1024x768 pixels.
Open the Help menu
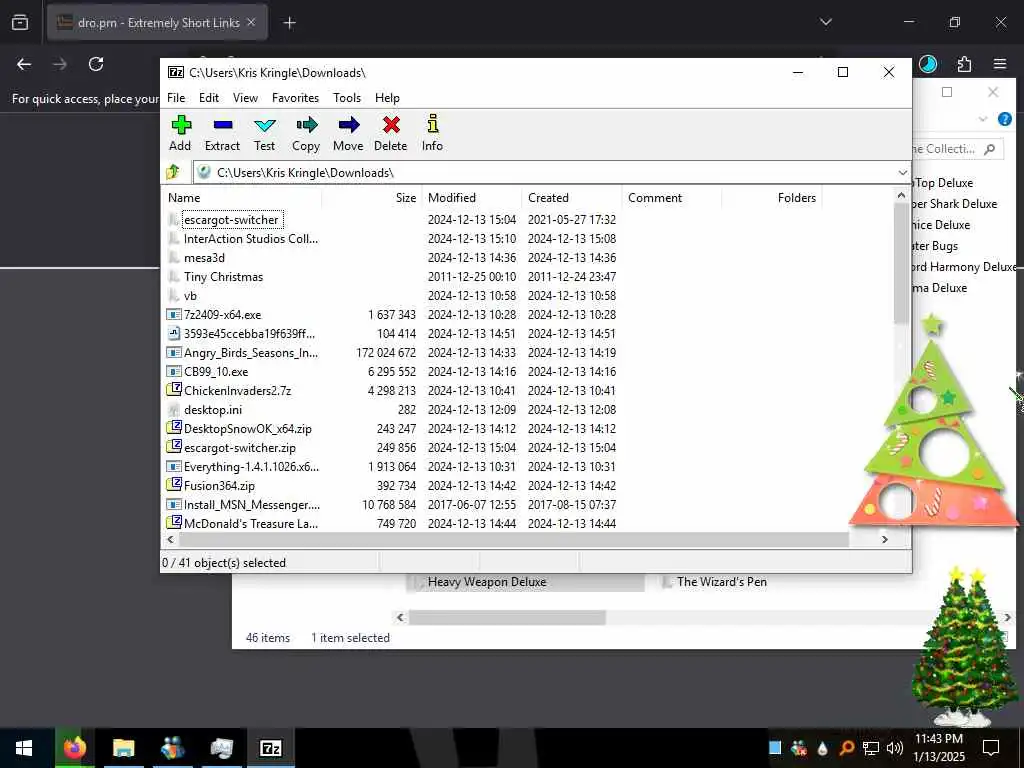[x=387, y=98]
